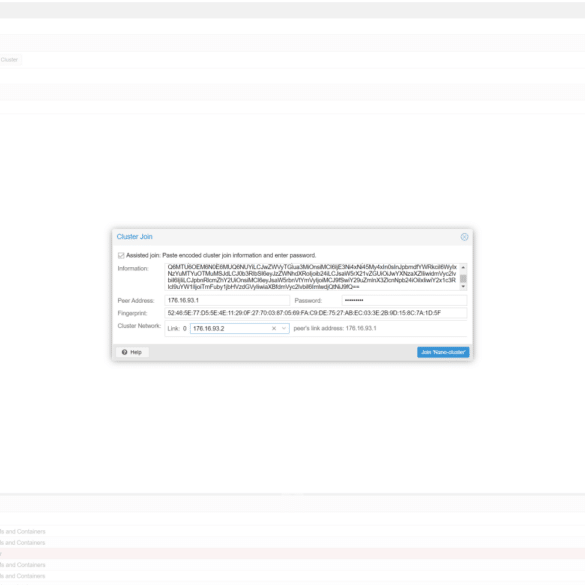Clear the Link 0 address with the X icon
This screenshot has height=585, width=585.
pyautogui.click(x=274, y=328)
